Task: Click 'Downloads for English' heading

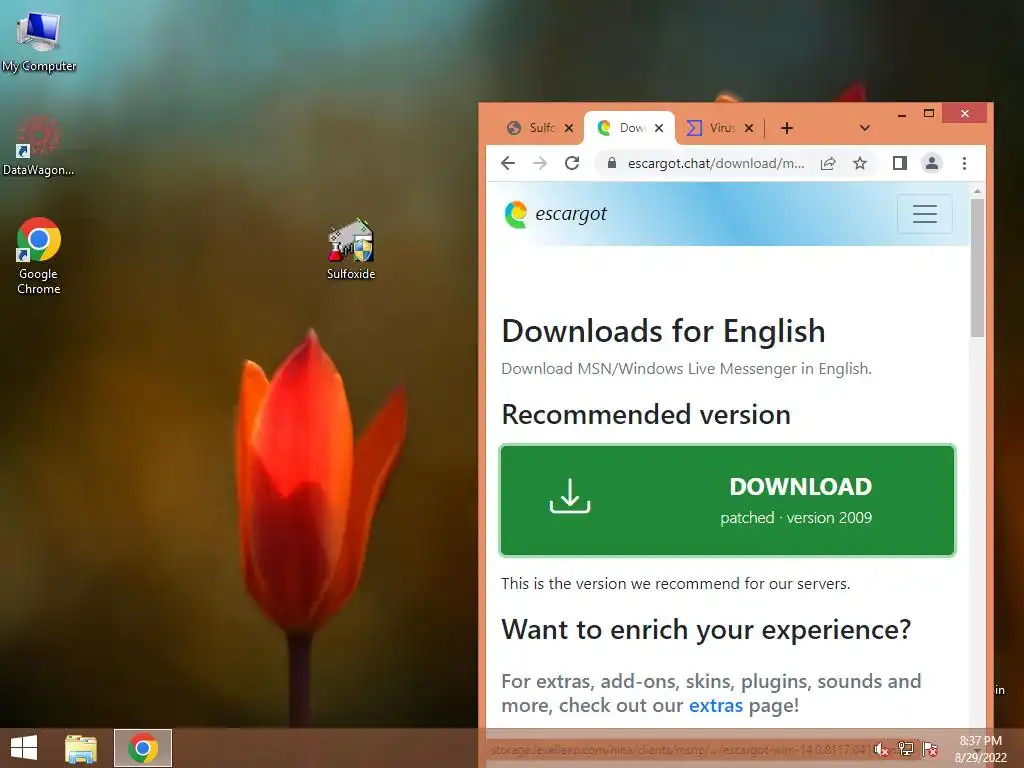Action: pos(663,331)
